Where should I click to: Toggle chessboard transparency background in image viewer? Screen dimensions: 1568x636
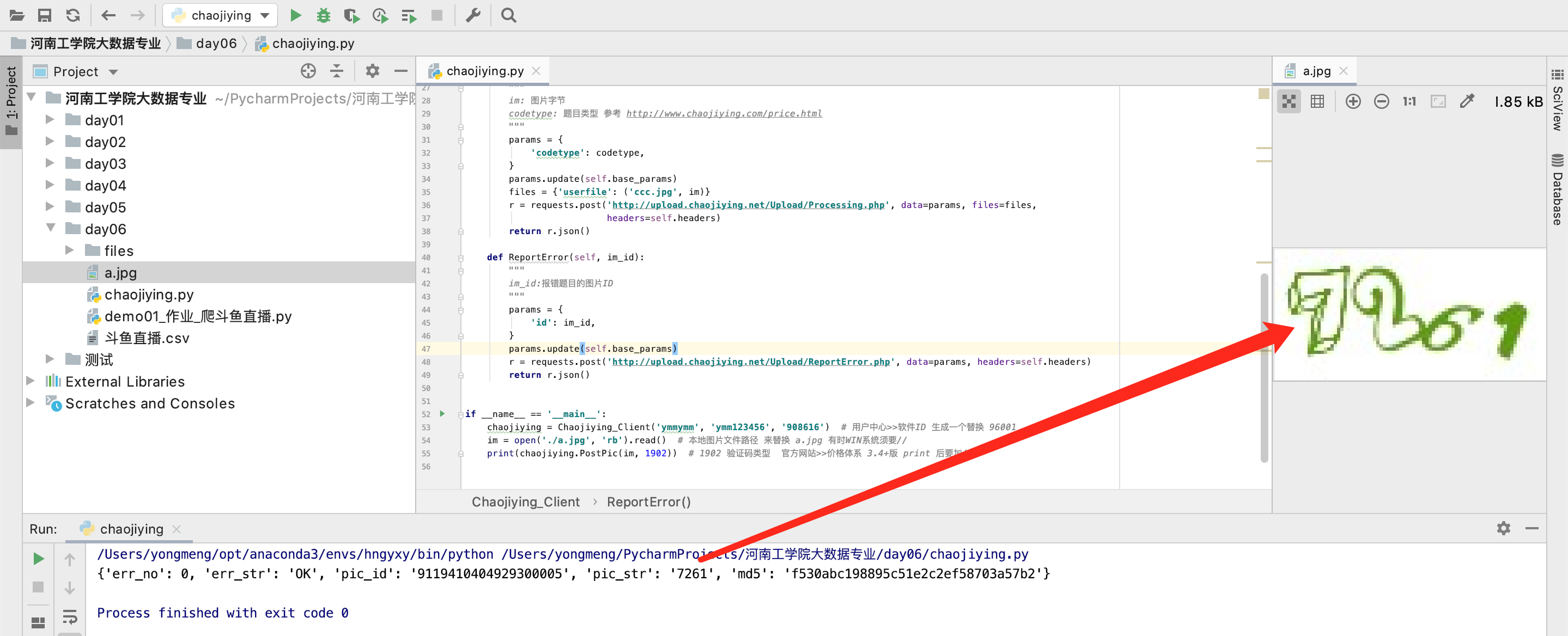pyautogui.click(x=1289, y=102)
